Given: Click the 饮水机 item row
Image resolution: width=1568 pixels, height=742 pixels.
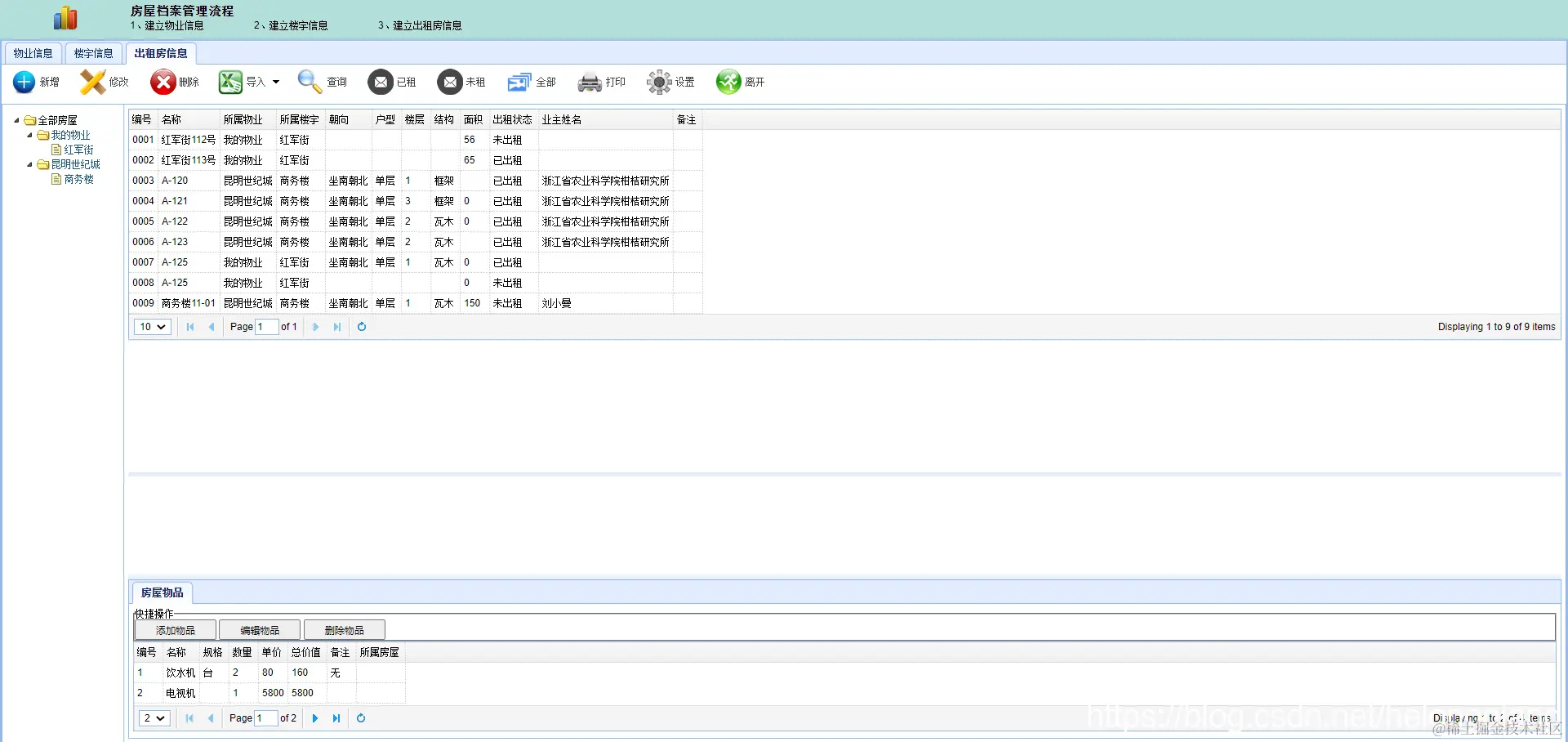Looking at the screenshot, I should pyautogui.click(x=269, y=673).
